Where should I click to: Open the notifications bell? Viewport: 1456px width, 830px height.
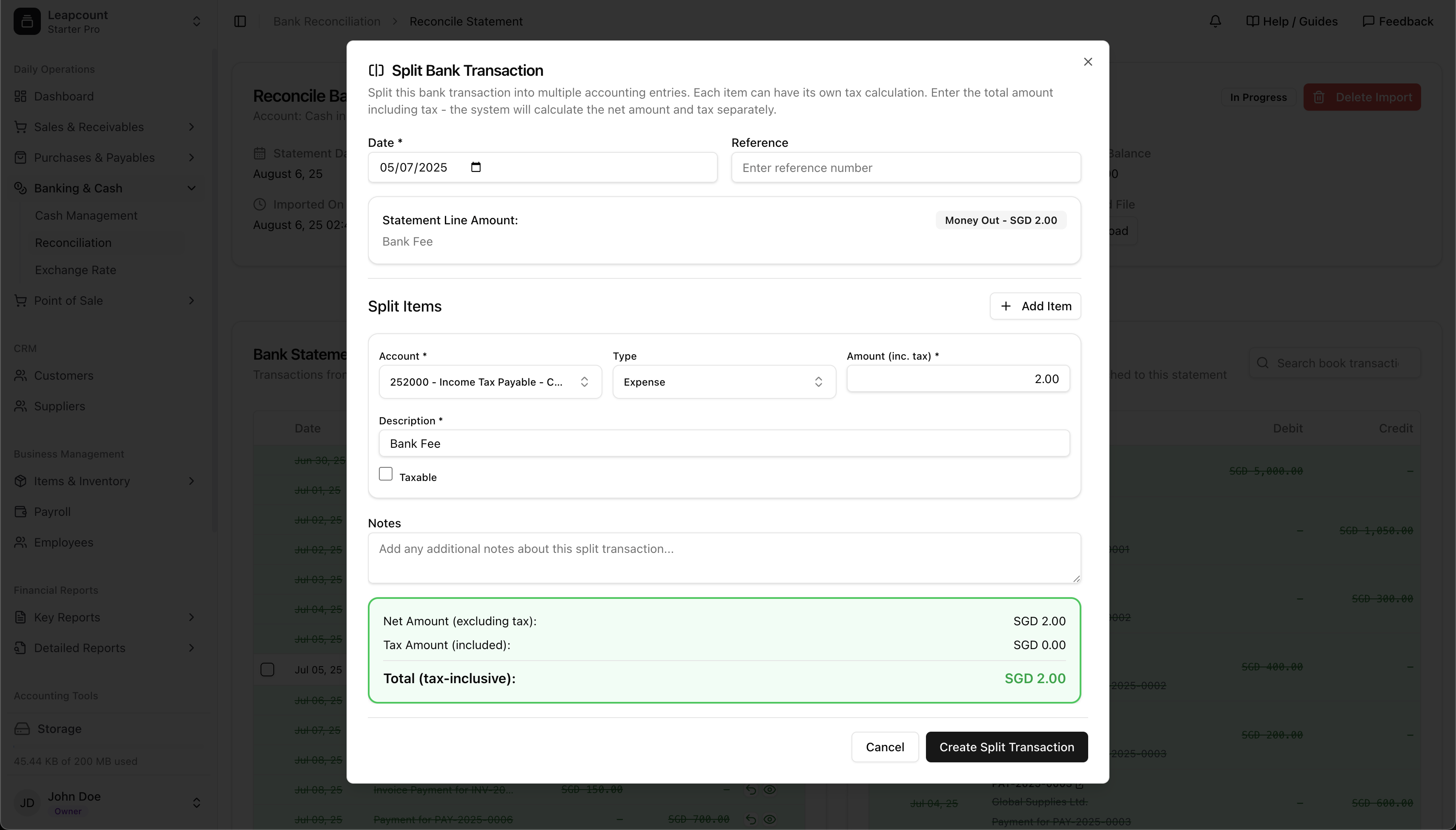point(1215,21)
